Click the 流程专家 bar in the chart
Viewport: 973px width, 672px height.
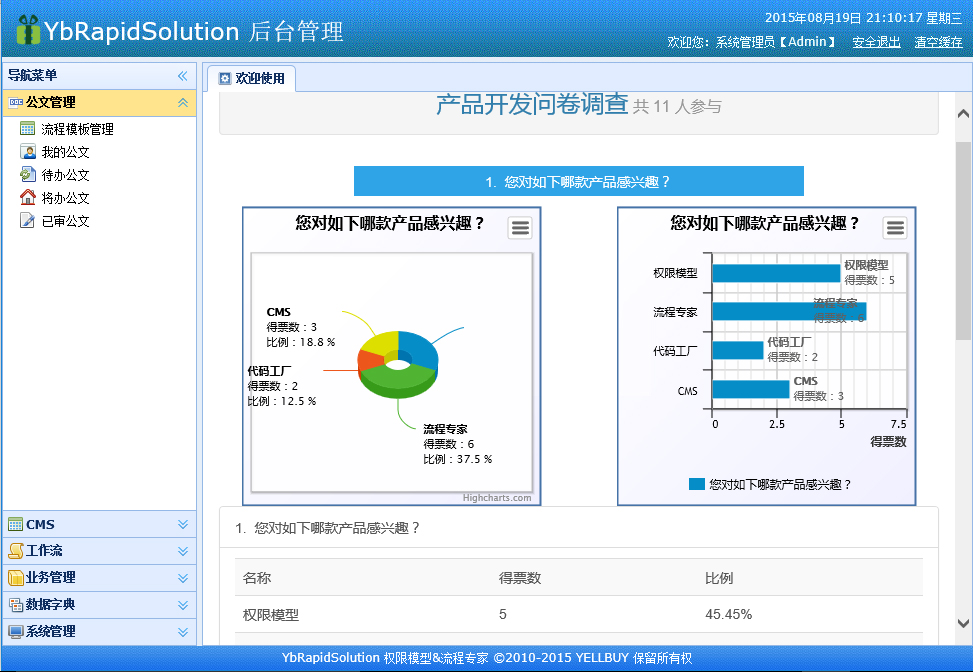click(x=789, y=311)
